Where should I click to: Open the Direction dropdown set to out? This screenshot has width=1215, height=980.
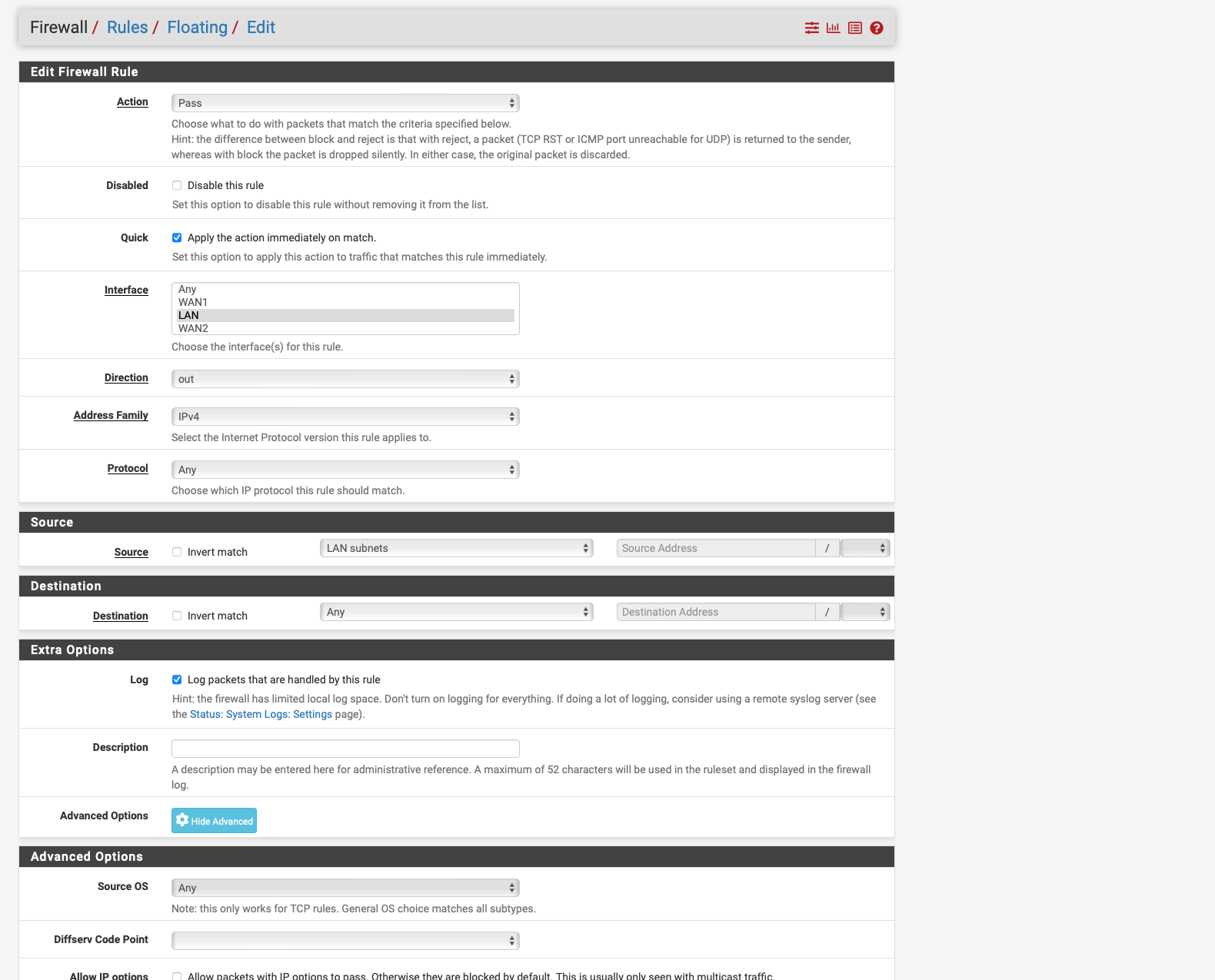(x=345, y=379)
